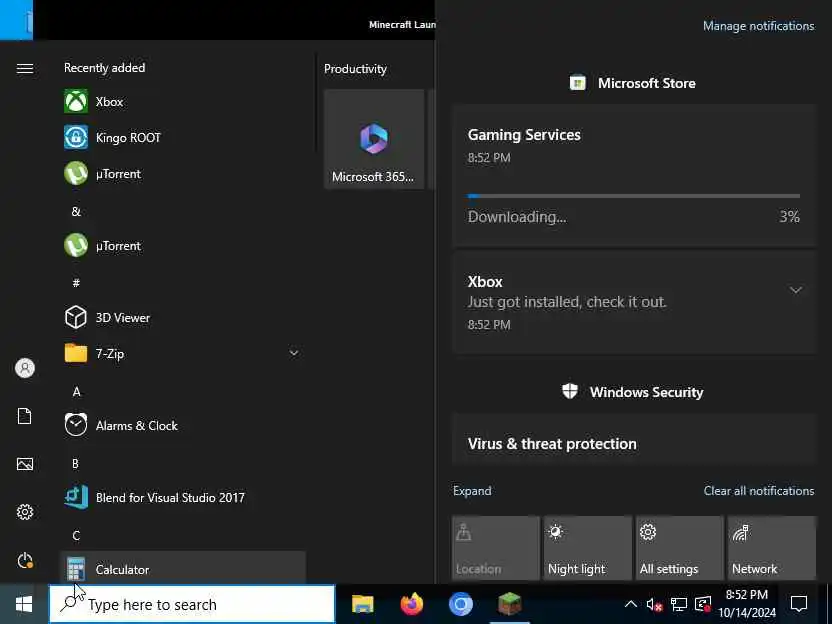Click the # section header
Screen dimensions: 832x624
coord(76,283)
